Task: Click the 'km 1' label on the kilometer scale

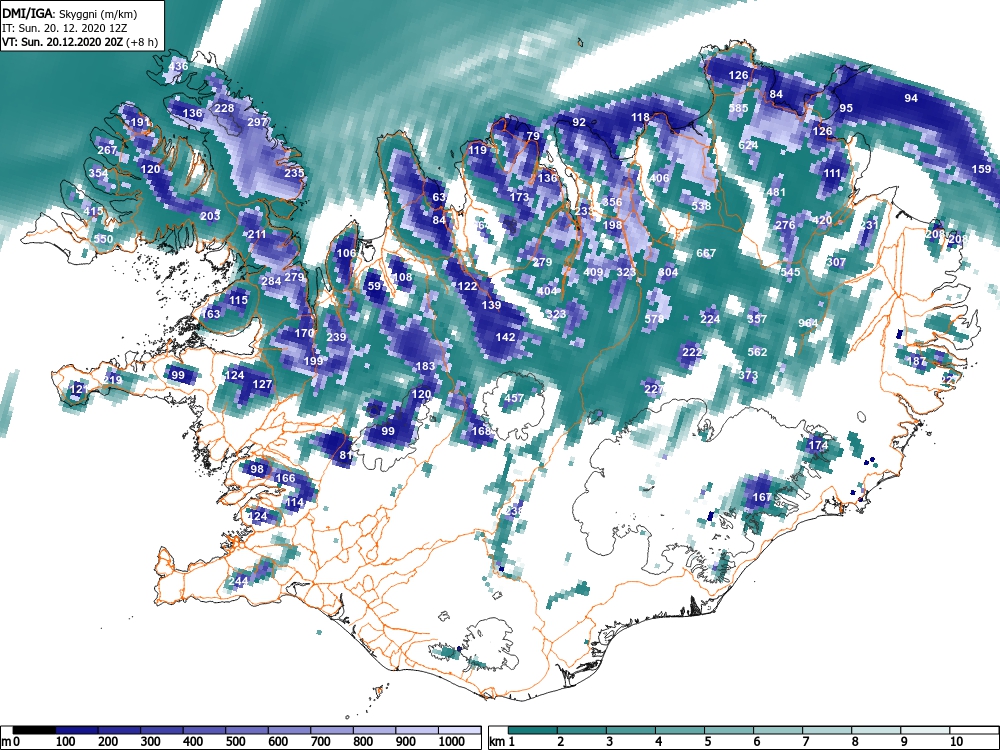Action: [x=503, y=742]
